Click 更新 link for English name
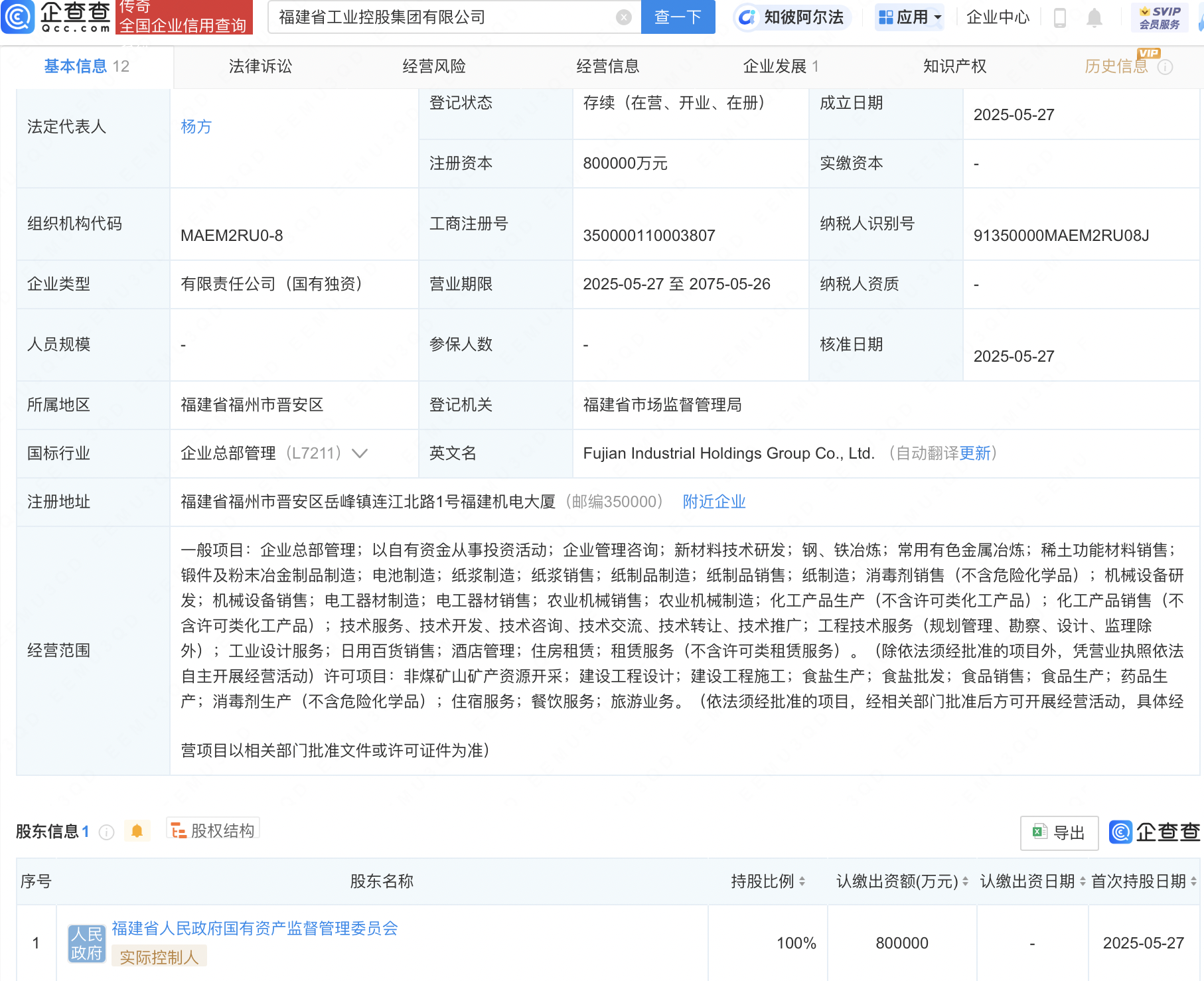Image resolution: width=1204 pixels, height=981 pixels. pos(975,453)
